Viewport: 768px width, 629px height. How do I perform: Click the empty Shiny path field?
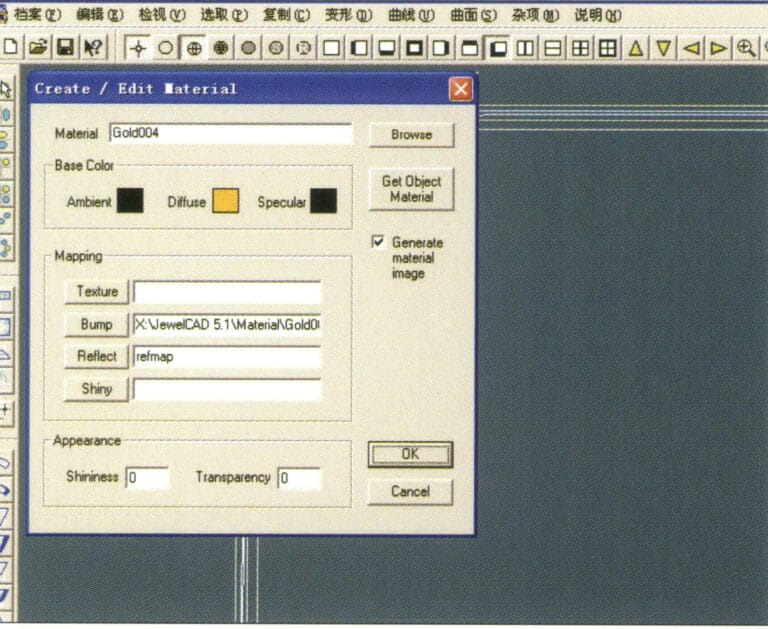point(227,389)
